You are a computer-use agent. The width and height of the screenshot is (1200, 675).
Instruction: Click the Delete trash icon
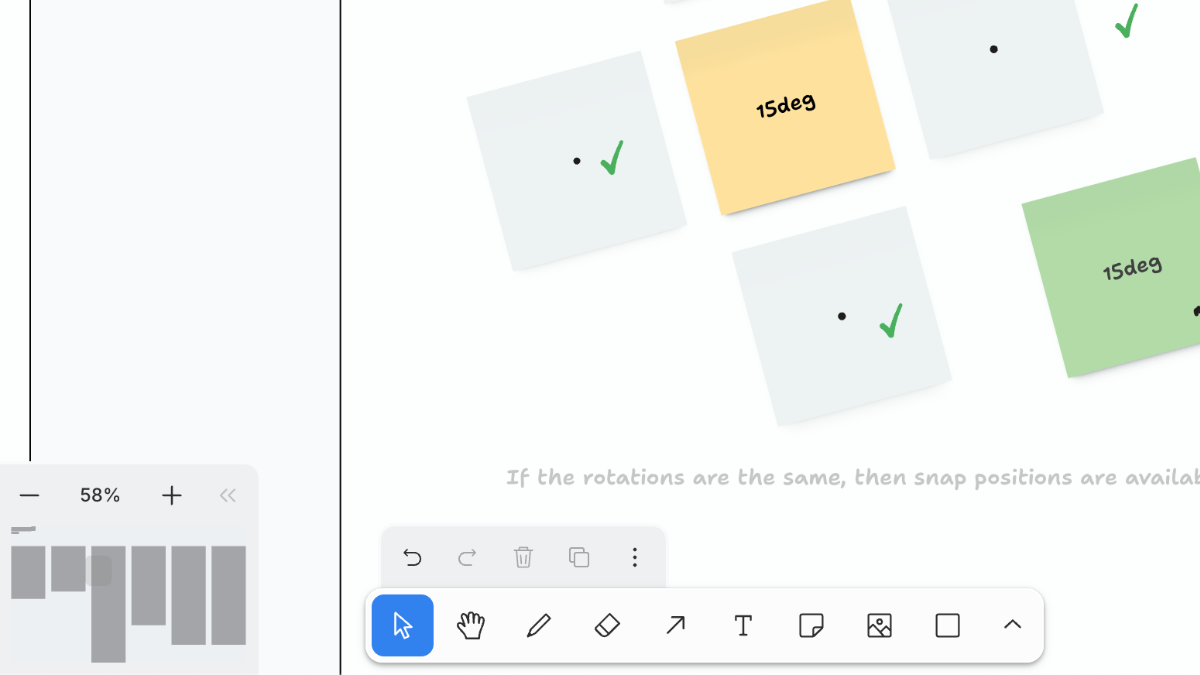523,557
